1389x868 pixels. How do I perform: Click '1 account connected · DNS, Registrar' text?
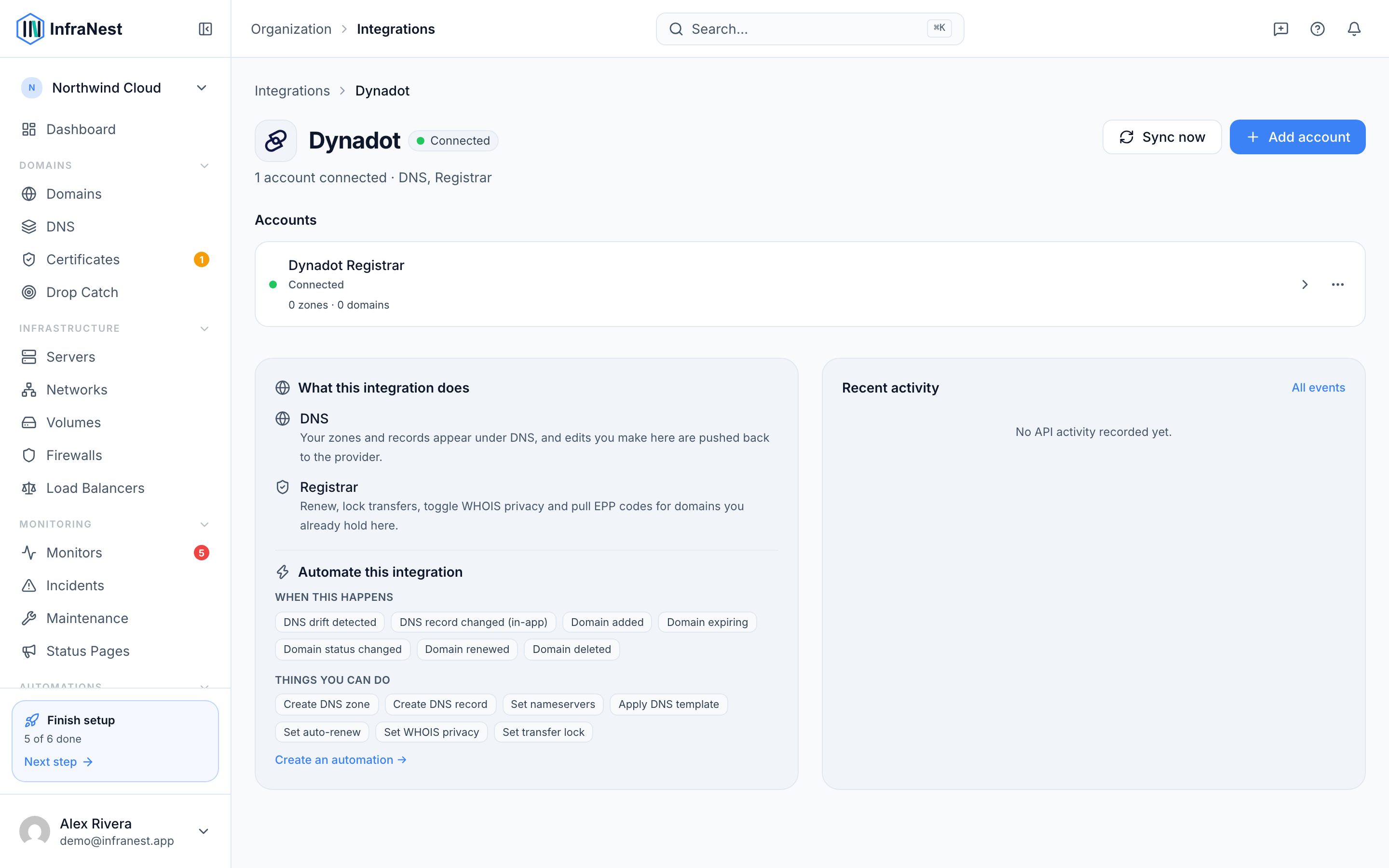pyautogui.click(x=373, y=178)
